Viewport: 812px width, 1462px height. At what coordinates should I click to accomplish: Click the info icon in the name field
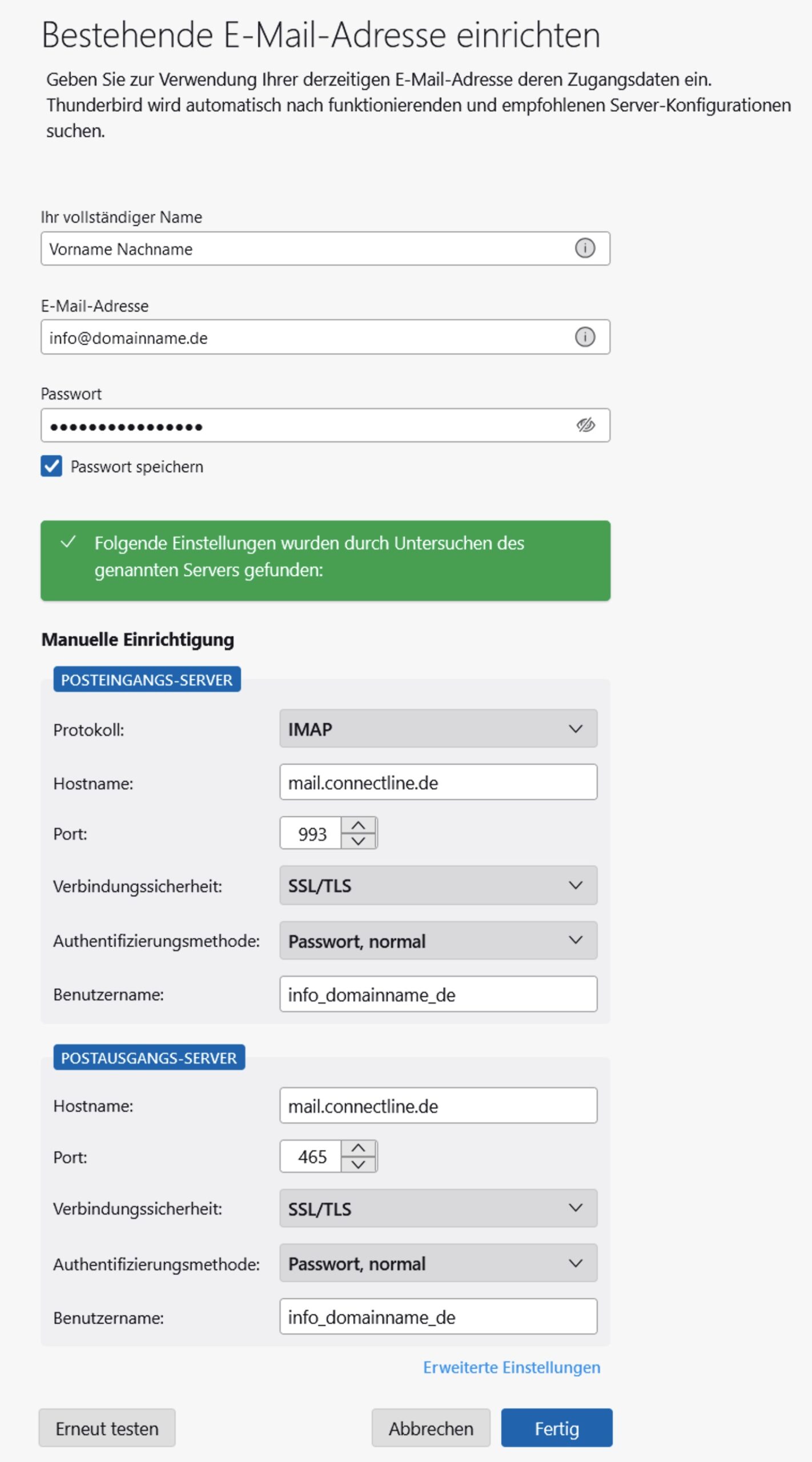tap(585, 248)
